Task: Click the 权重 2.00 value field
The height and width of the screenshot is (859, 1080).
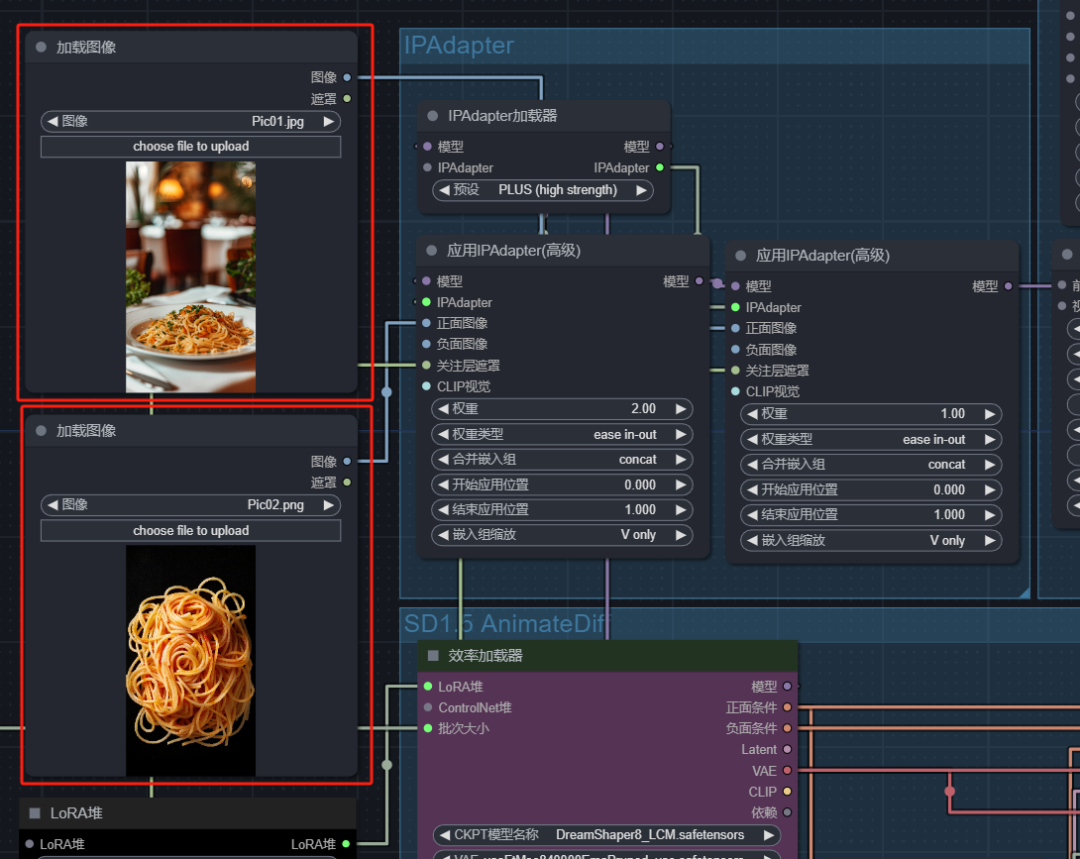Action: tap(562, 409)
